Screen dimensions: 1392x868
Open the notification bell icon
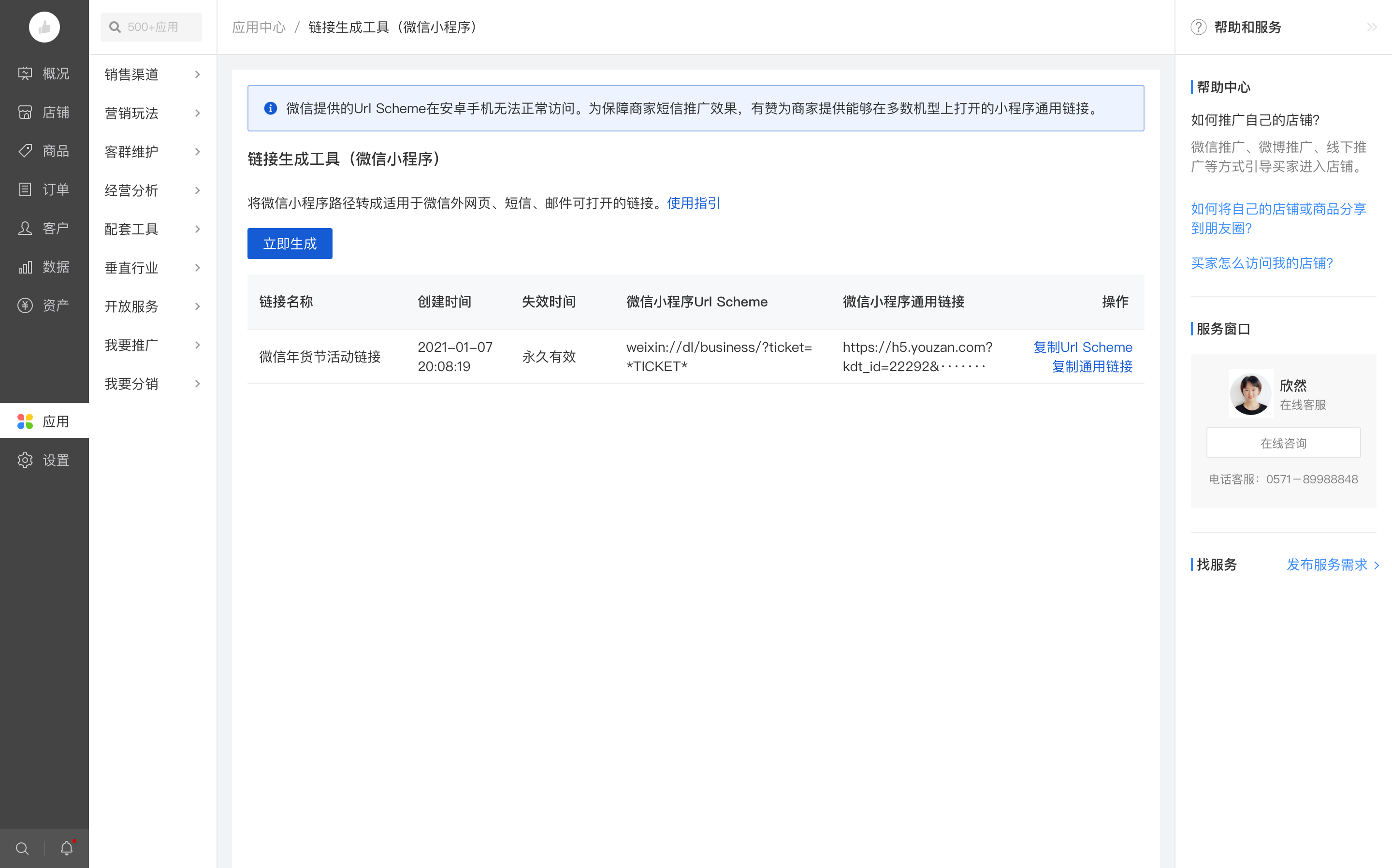click(x=67, y=848)
